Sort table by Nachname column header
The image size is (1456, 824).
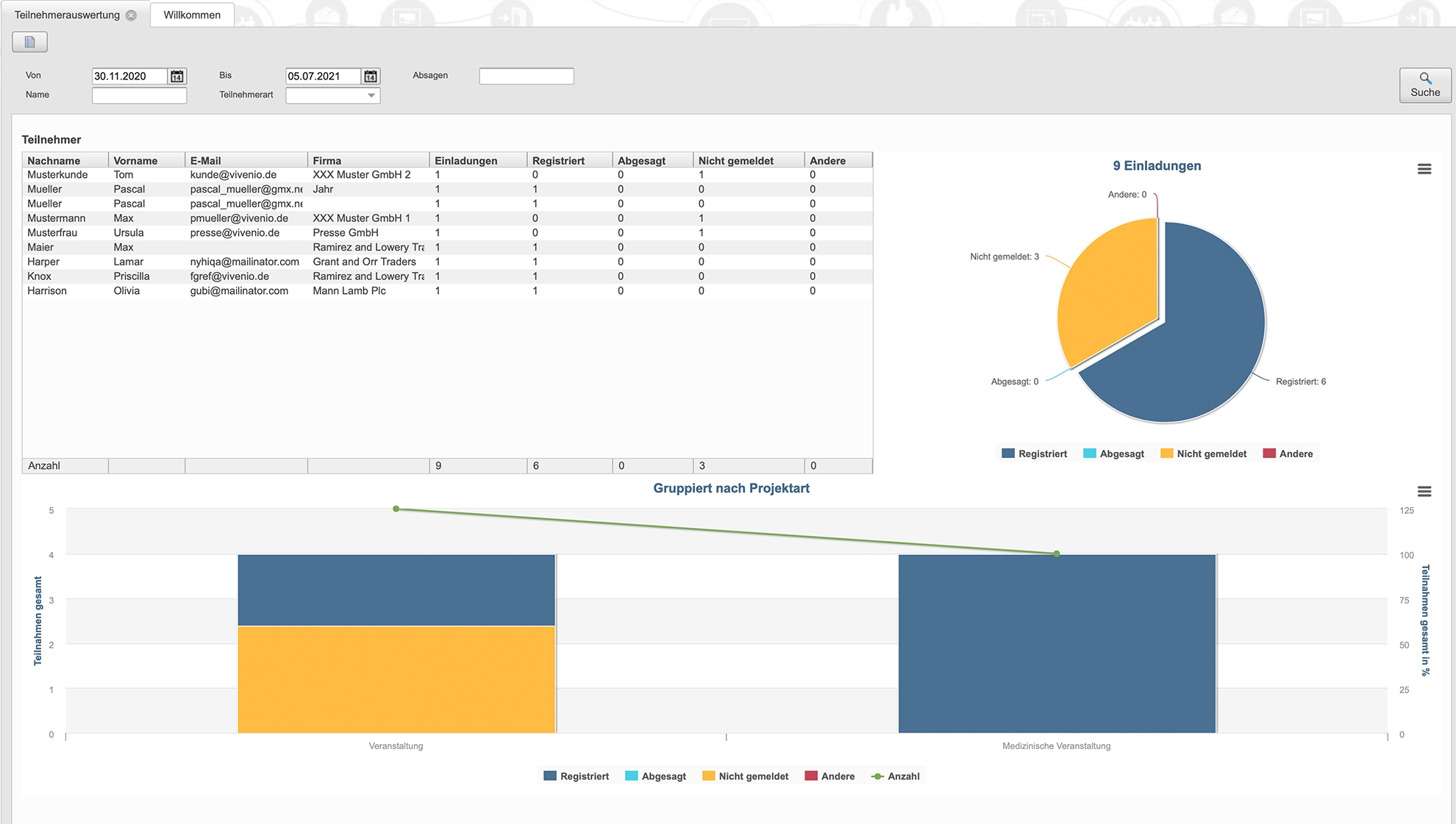[54, 160]
